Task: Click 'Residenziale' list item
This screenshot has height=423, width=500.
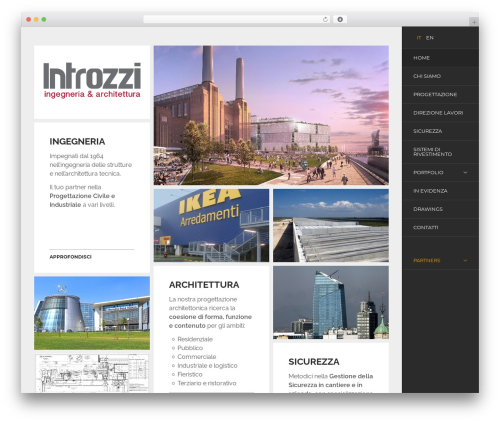Action: pos(195,339)
